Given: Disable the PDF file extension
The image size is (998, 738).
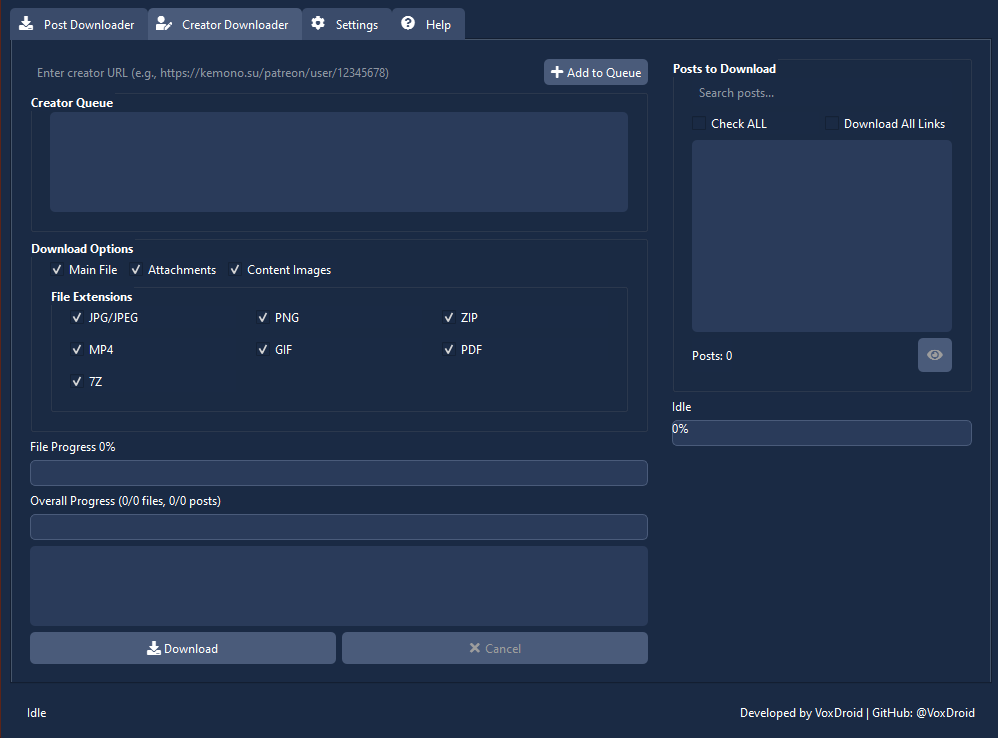Looking at the screenshot, I should (x=449, y=349).
